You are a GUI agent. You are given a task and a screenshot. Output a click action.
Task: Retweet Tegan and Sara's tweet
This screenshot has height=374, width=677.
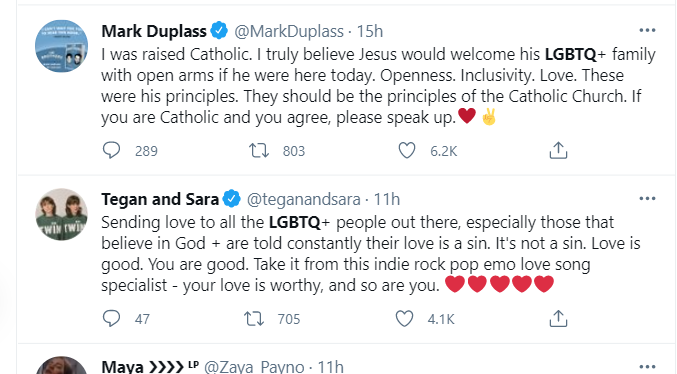pyautogui.click(x=254, y=318)
